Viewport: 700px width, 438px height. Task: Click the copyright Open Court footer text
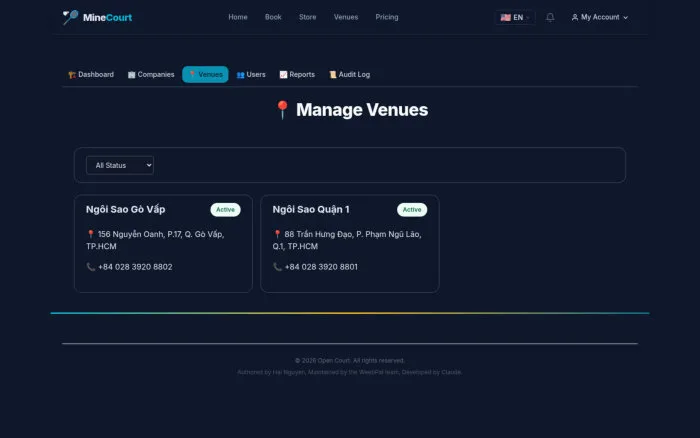tap(350, 360)
